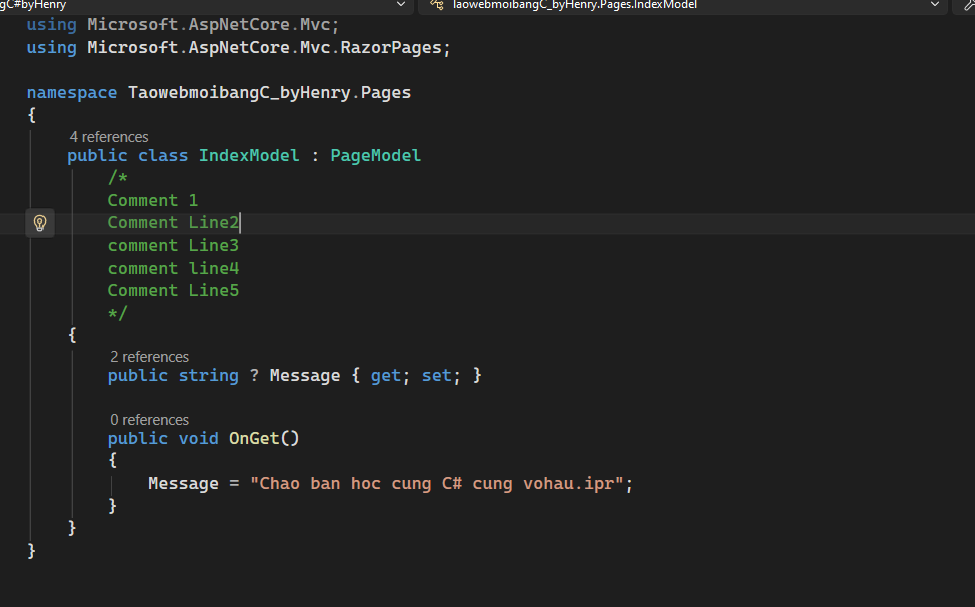Click the closing "*/" comment marker
Viewport: 975px width, 607px height.
118,313
